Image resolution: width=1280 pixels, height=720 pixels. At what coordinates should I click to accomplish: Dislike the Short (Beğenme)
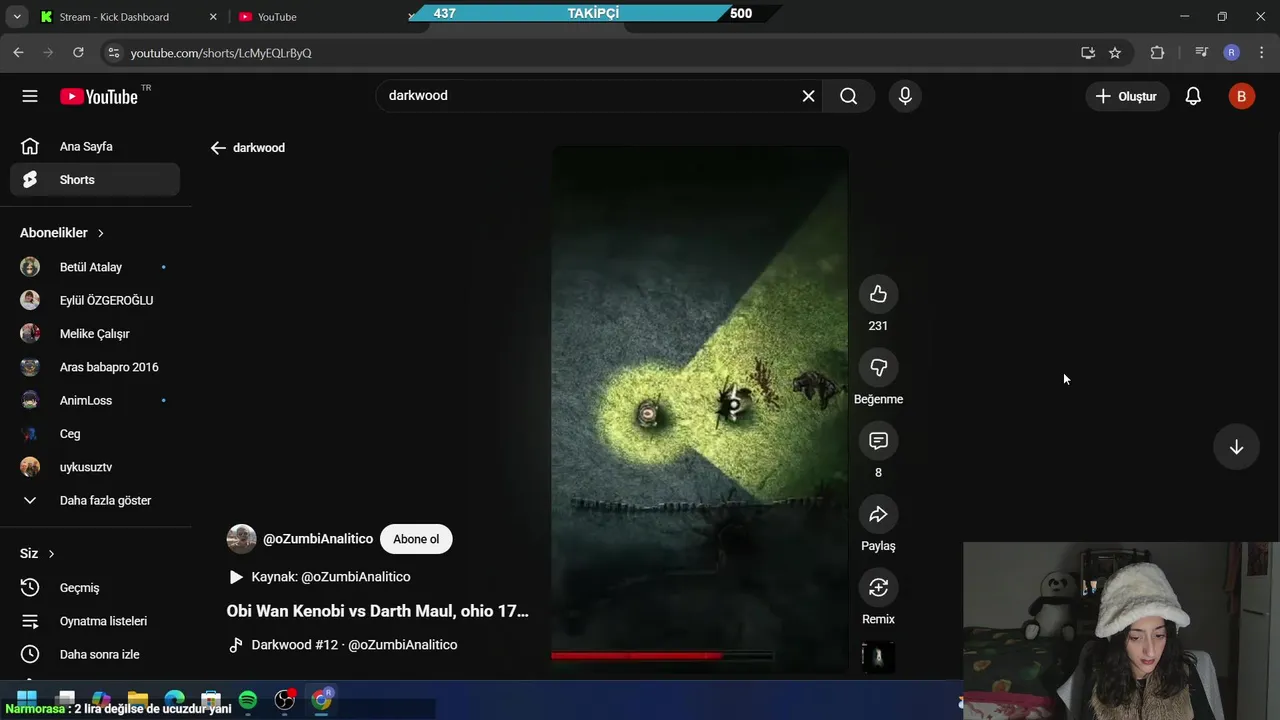878,368
